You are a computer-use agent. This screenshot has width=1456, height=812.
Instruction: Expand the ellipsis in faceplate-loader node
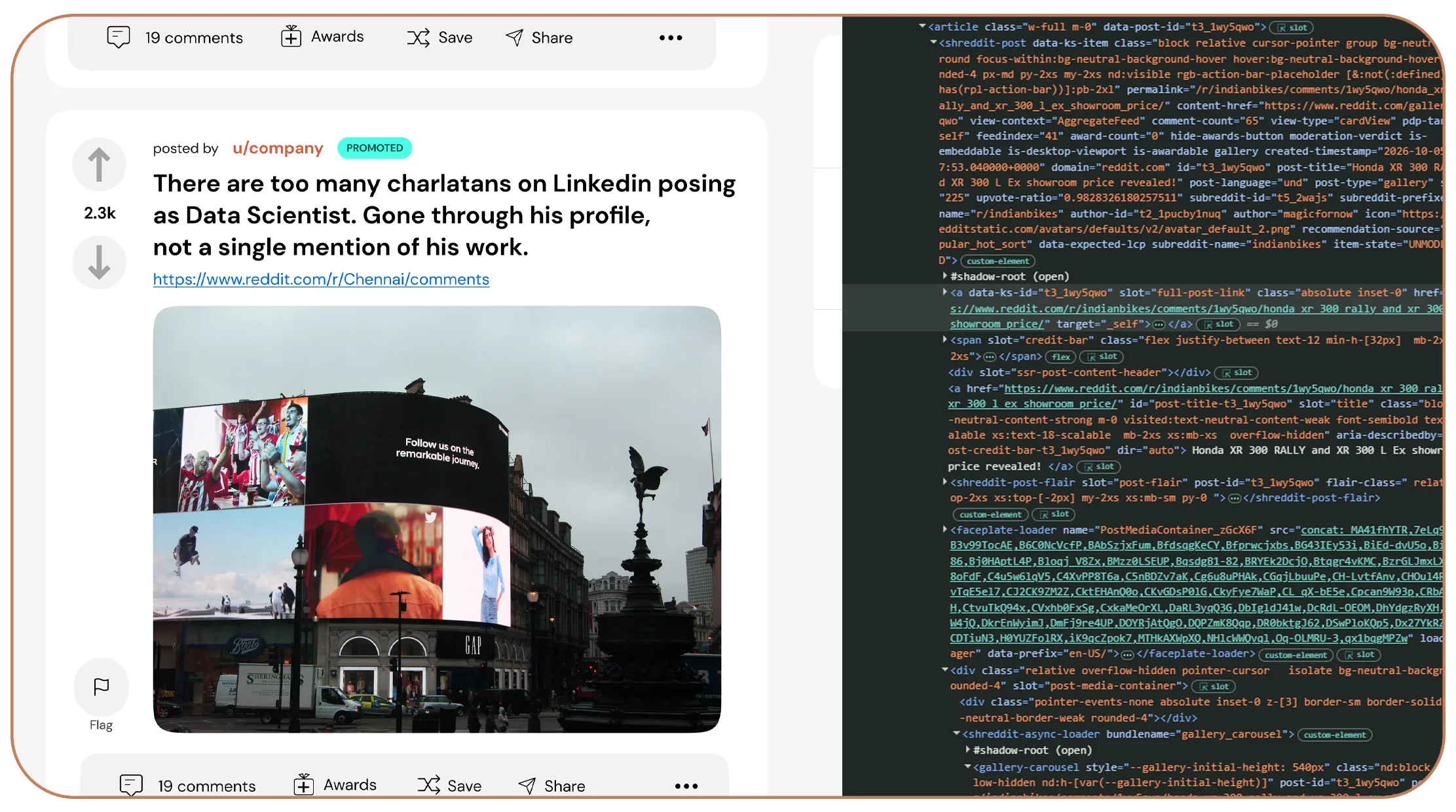(1127, 654)
